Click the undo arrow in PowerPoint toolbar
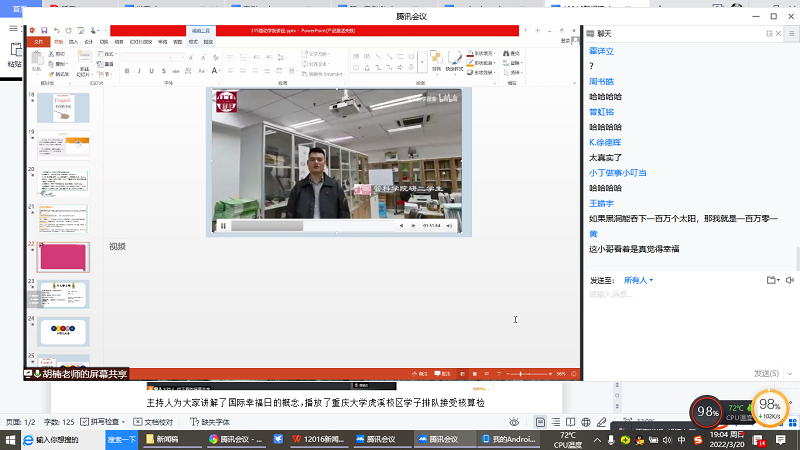Screen dimensions: 800x450 point(56,31)
